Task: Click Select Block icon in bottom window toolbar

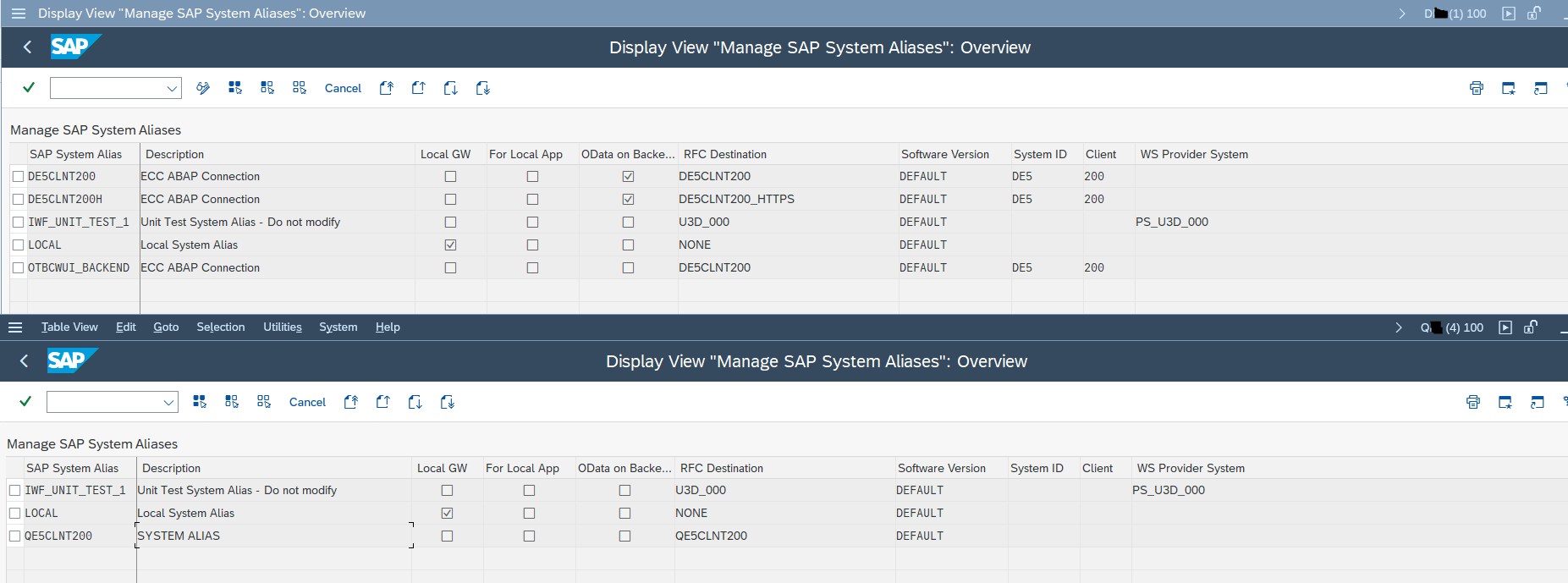Action: click(x=232, y=402)
